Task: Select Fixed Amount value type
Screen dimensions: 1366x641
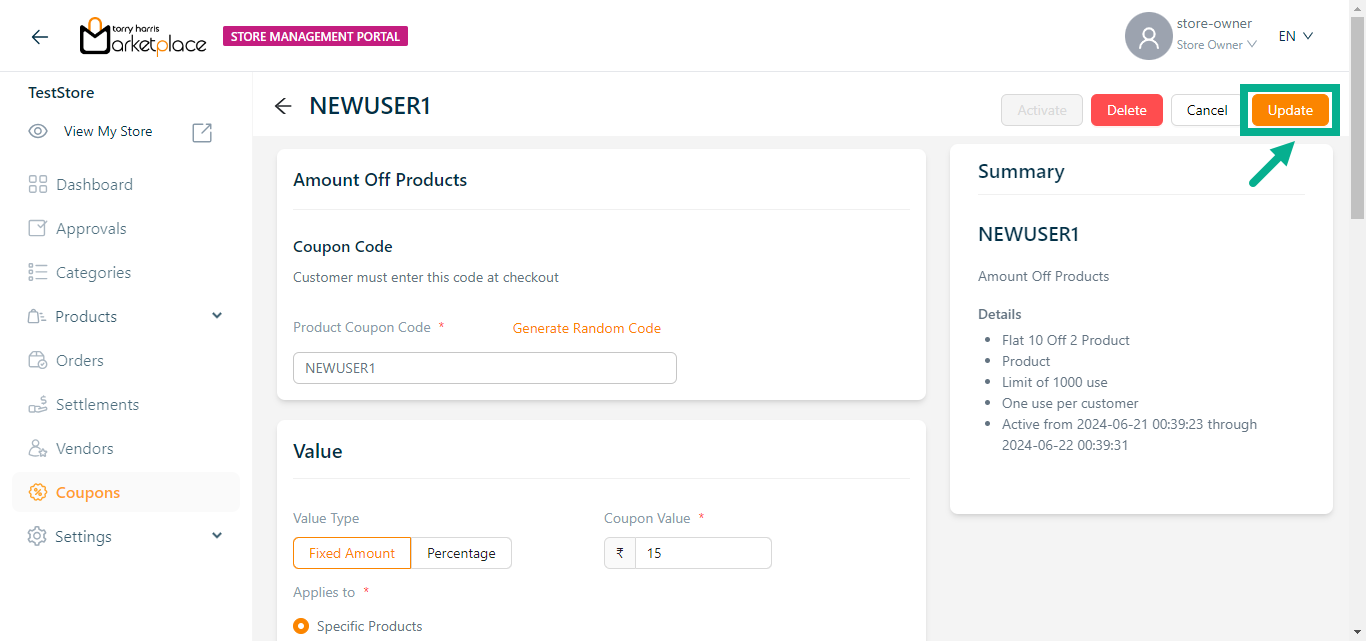Action: [352, 553]
